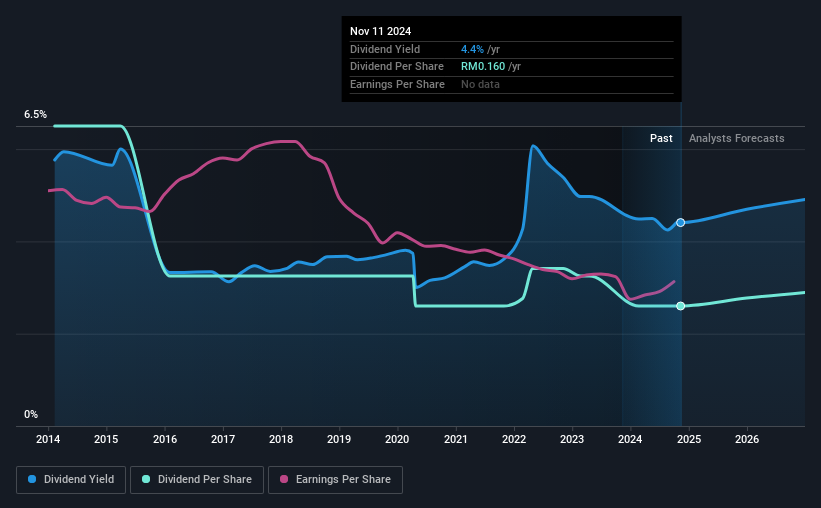Click the 2022 x-axis label
The image size is (821, 508).
(514, 439)
